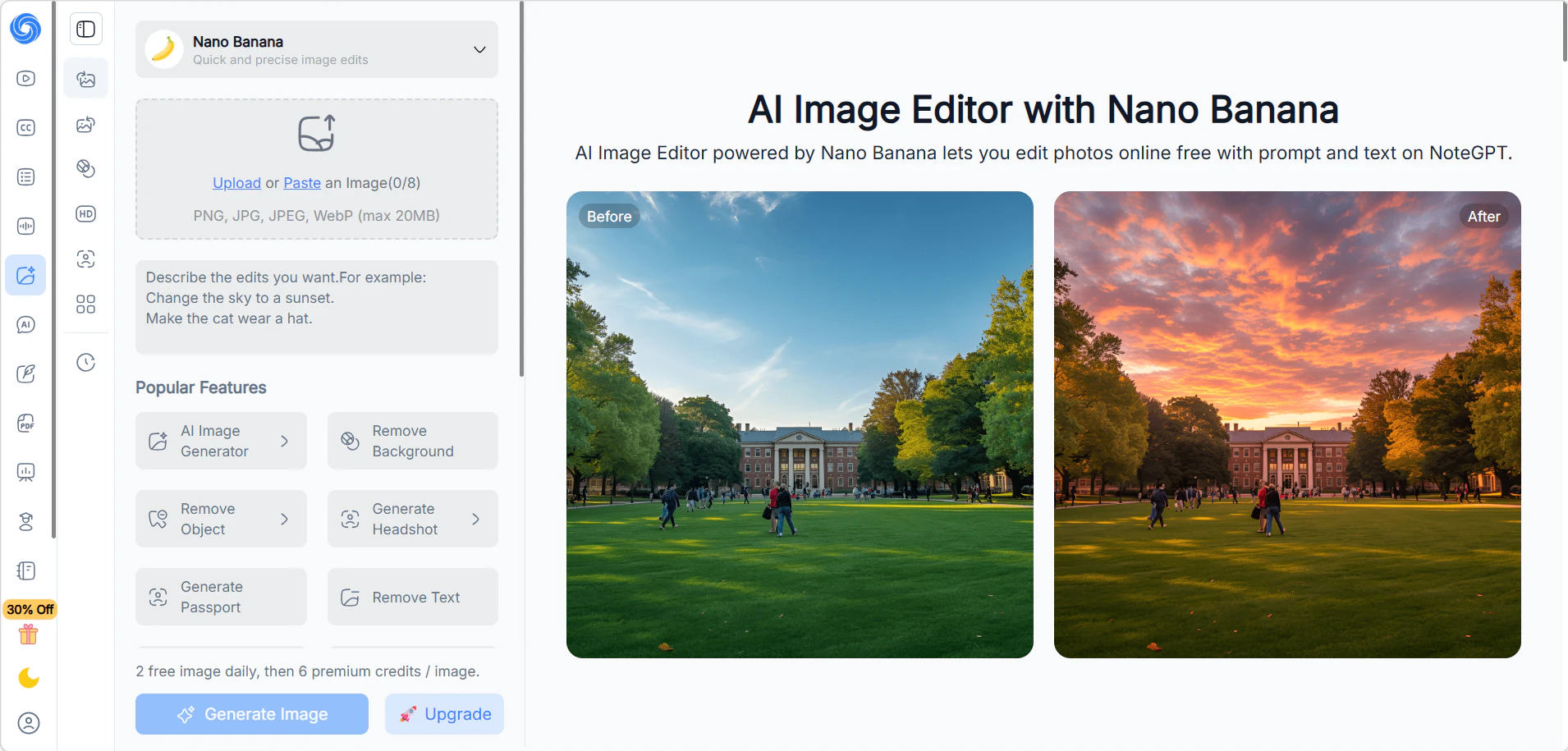
Task: Select the Remove Background feature
Action: 412,441
